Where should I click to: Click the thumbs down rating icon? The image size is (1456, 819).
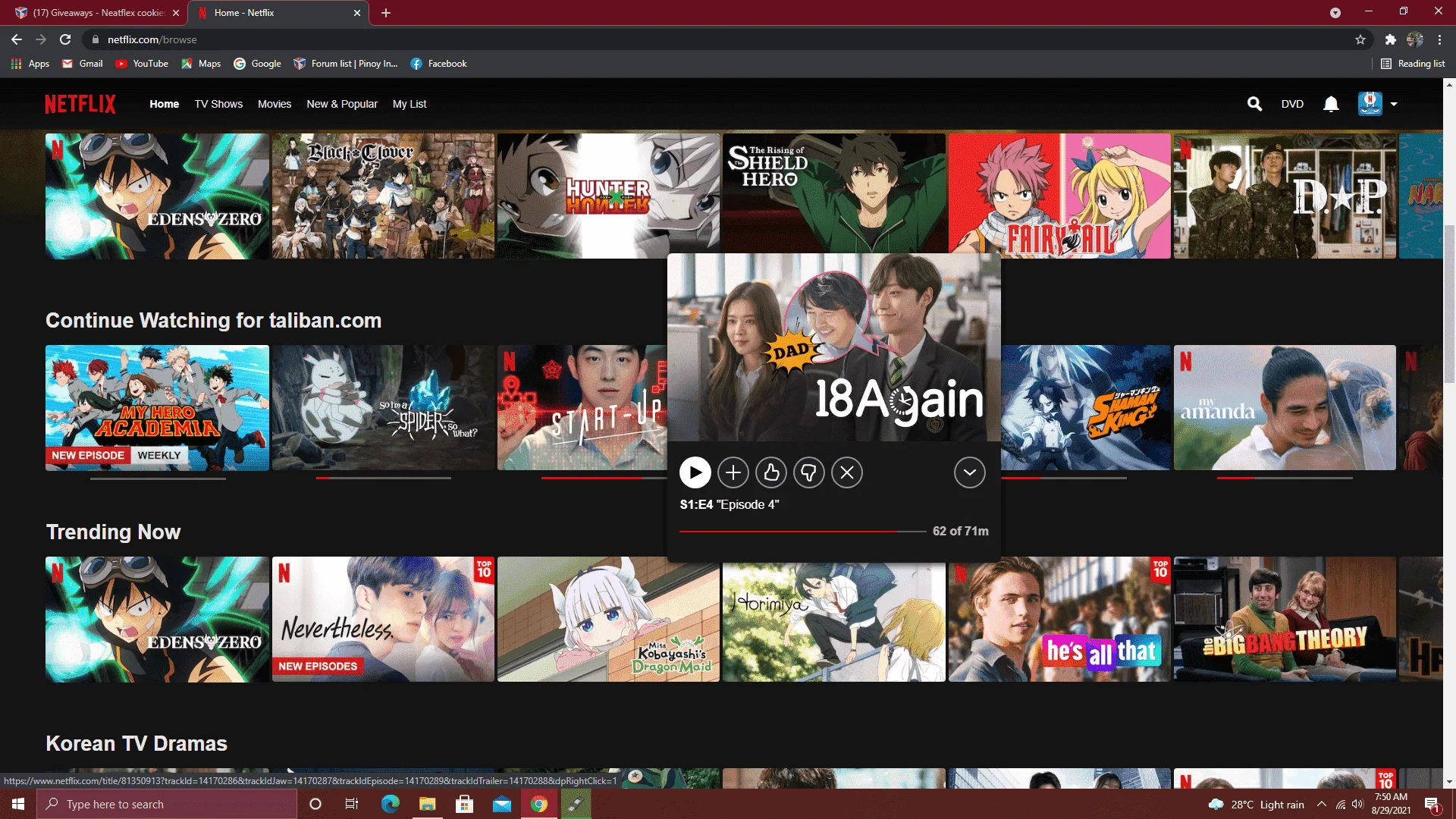coord(809,472)
